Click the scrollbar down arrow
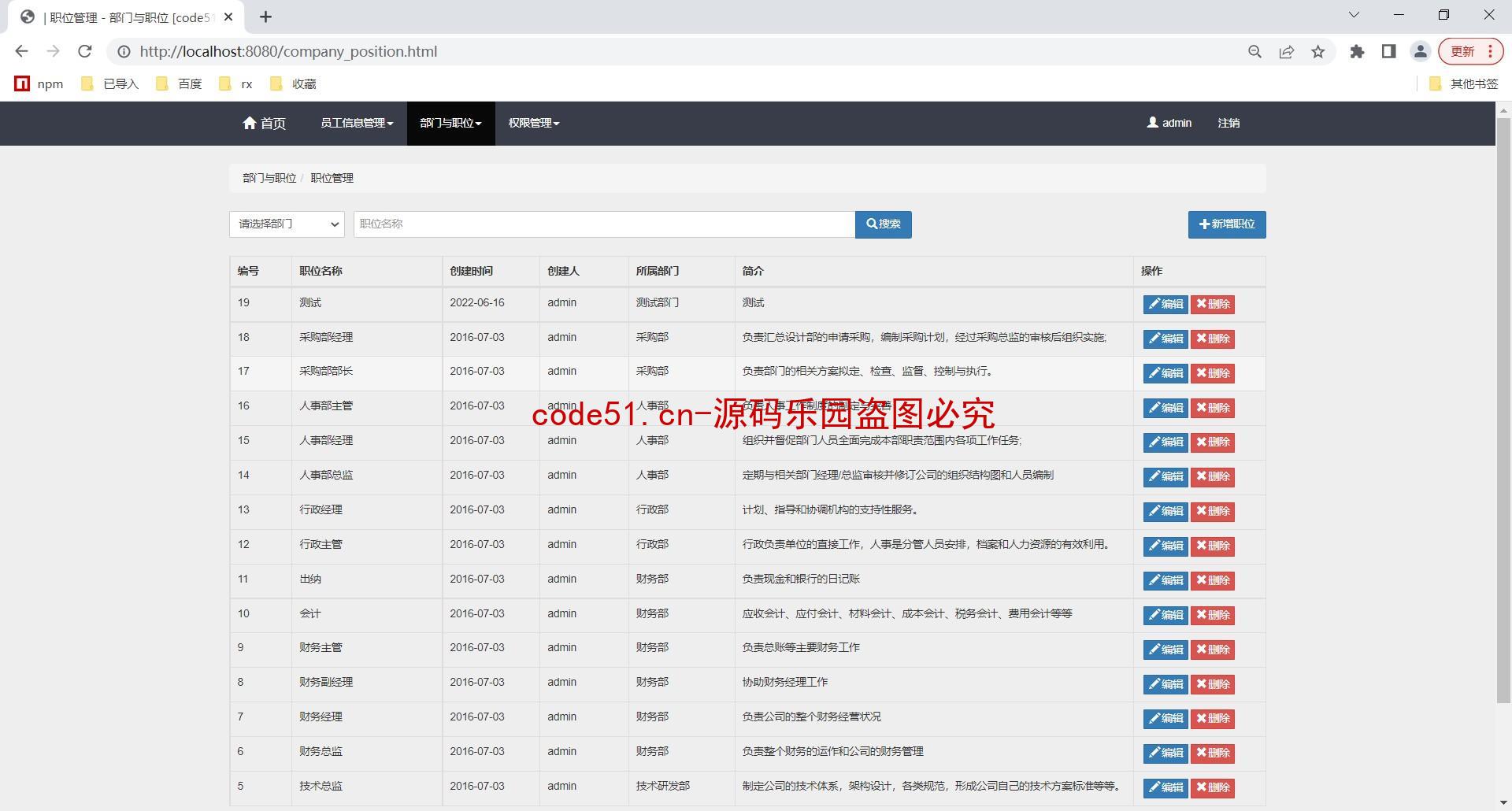1512x811 pixels. [x=1503, y=803]
